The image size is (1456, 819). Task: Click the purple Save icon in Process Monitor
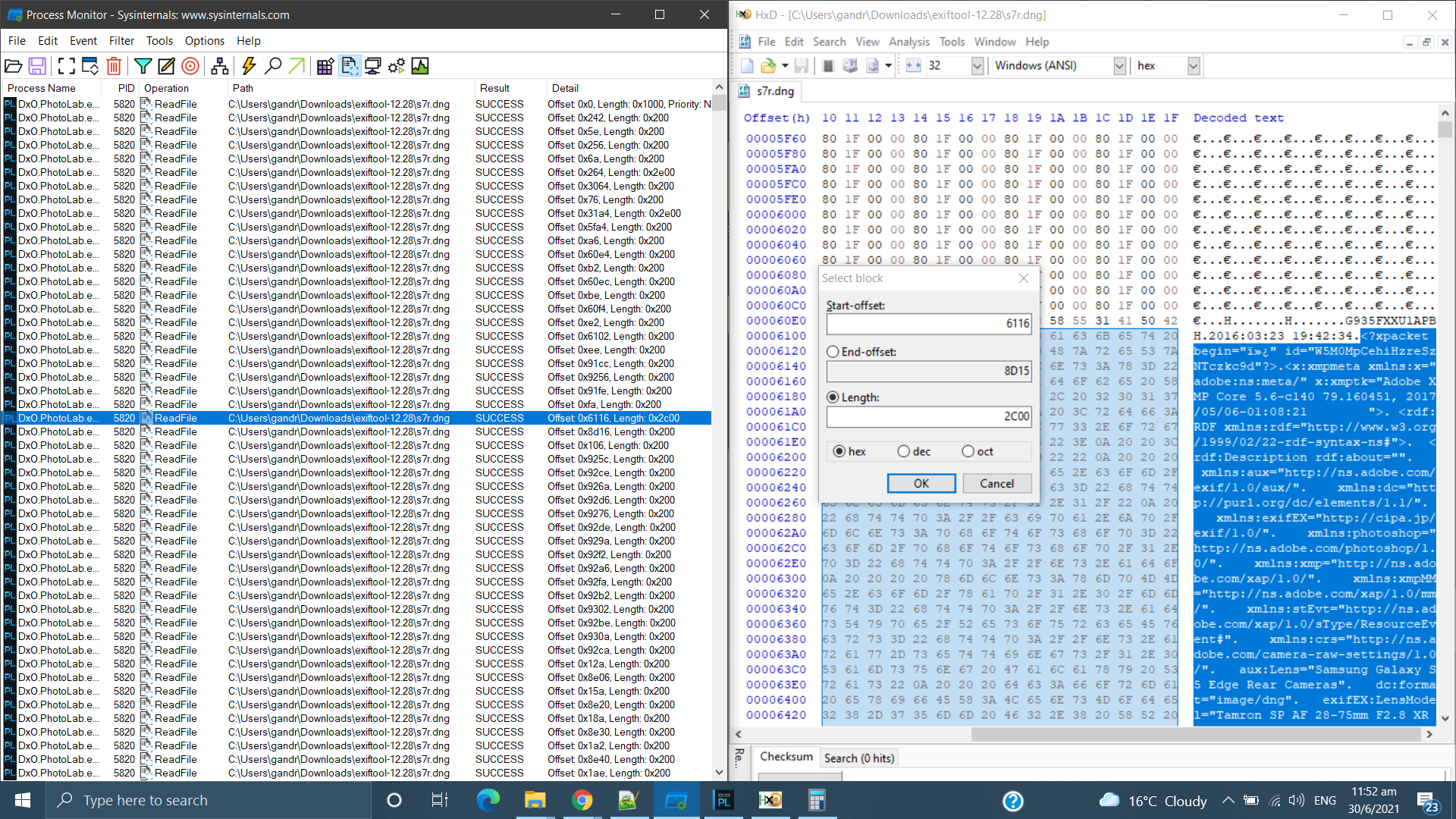coord(36,66)
